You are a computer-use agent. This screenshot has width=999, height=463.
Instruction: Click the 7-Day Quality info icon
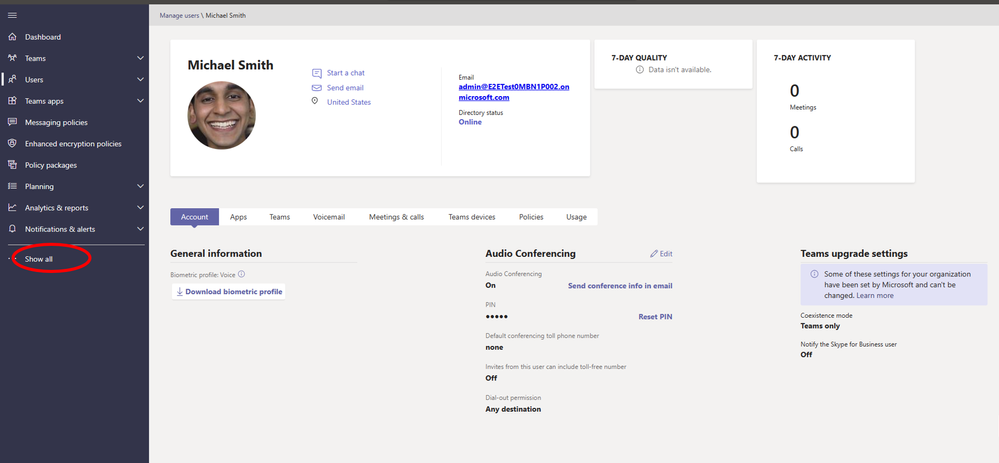[640, 69]
